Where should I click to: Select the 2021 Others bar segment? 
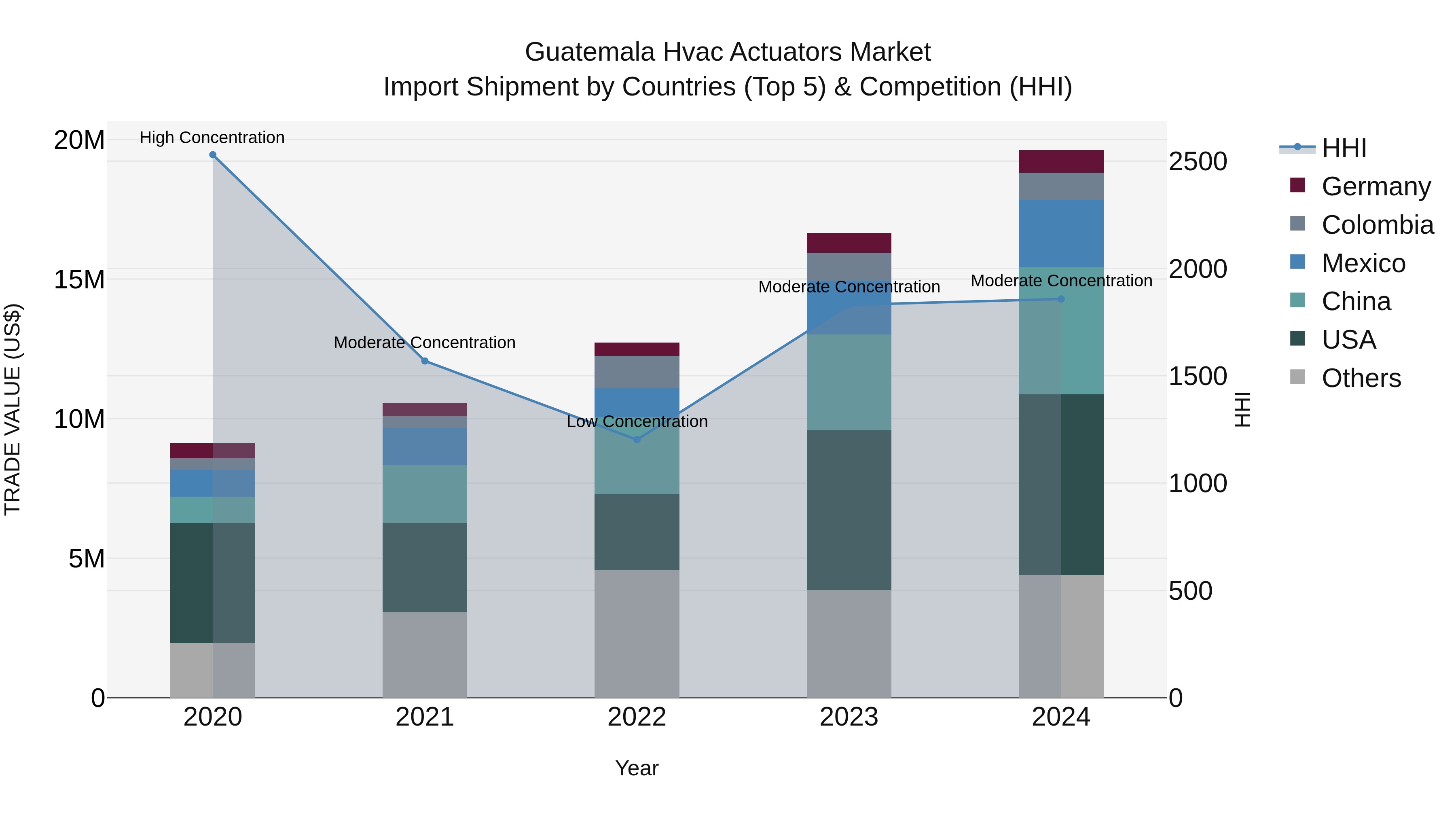425,655
